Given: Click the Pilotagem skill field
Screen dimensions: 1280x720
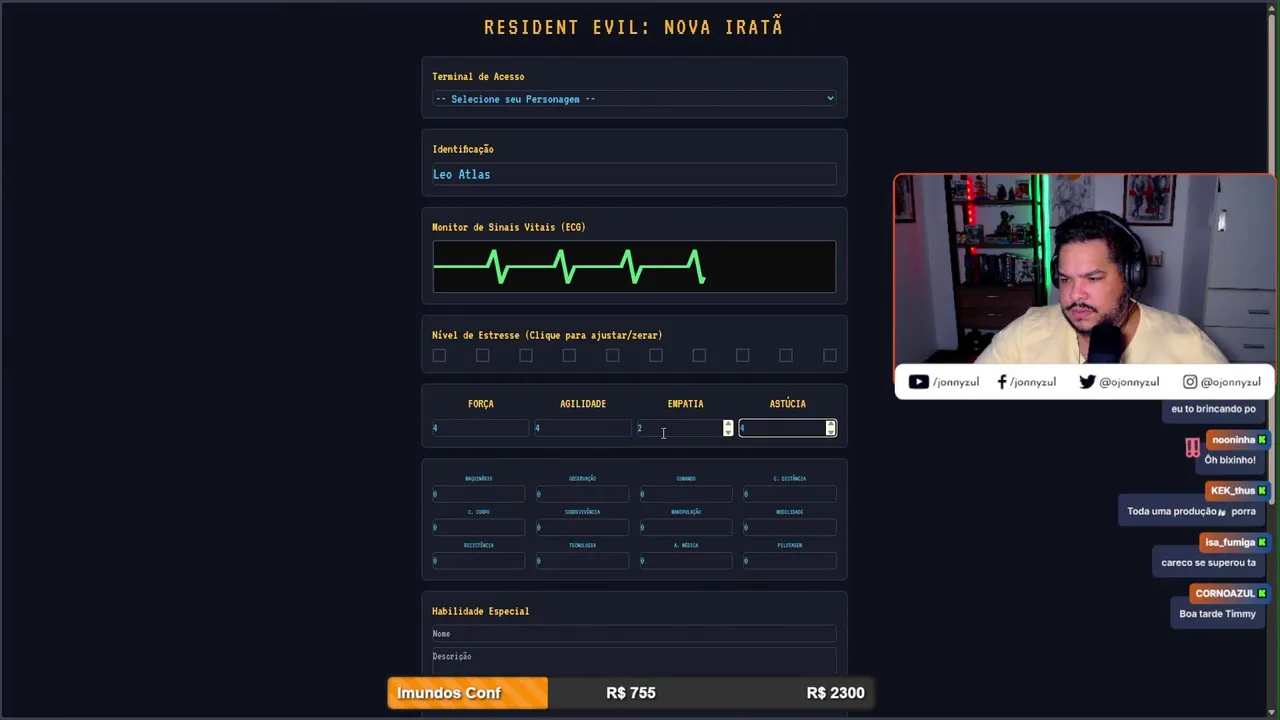Looking at the screenshot, I should point(789,561).
